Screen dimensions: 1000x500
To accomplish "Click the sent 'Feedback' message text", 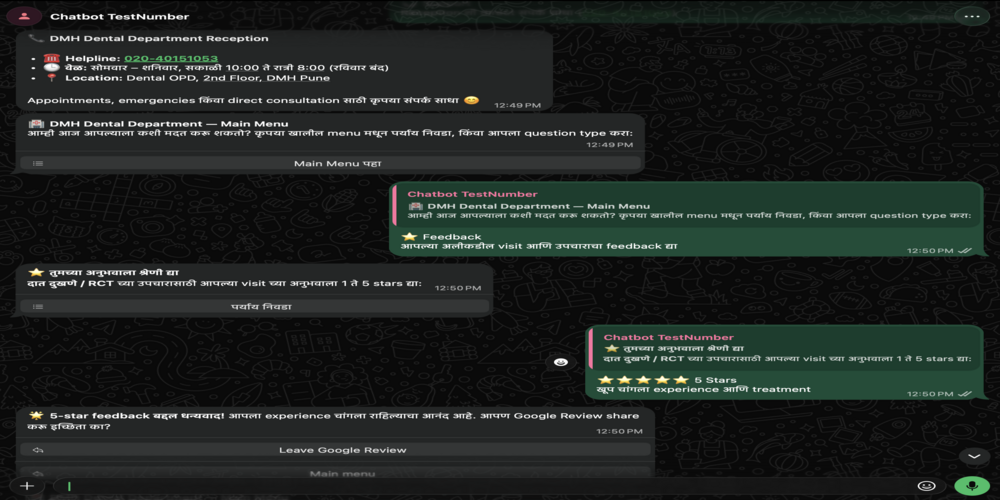I will [452, 237].
